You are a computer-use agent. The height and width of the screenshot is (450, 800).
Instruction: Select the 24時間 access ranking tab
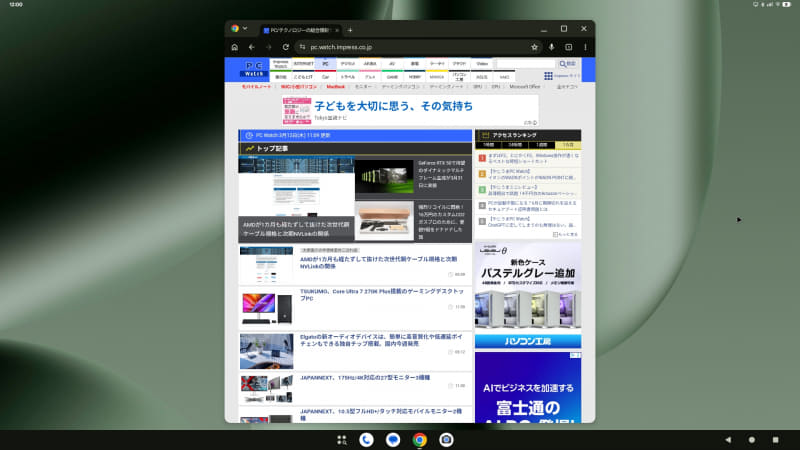[x=515, y=145]
